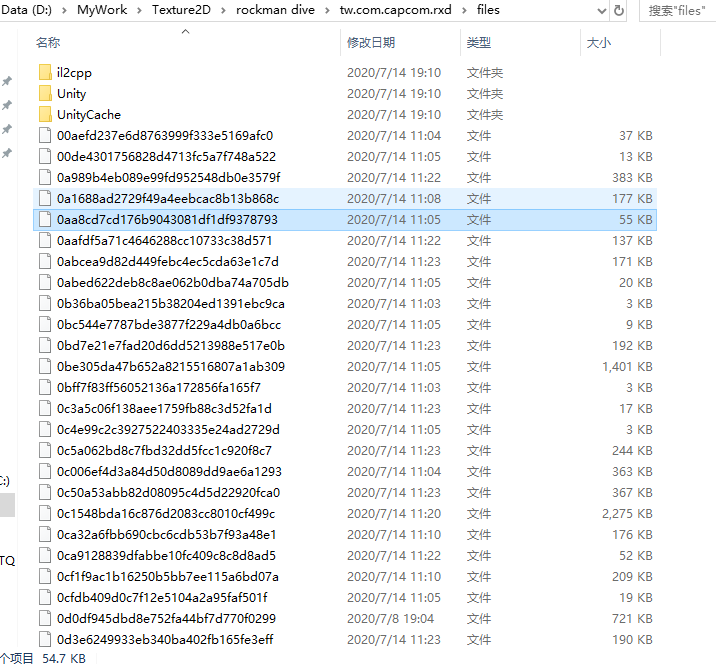Click the 209 KB size cell
This screenshot has width=716, height=666.
point(632,576)
